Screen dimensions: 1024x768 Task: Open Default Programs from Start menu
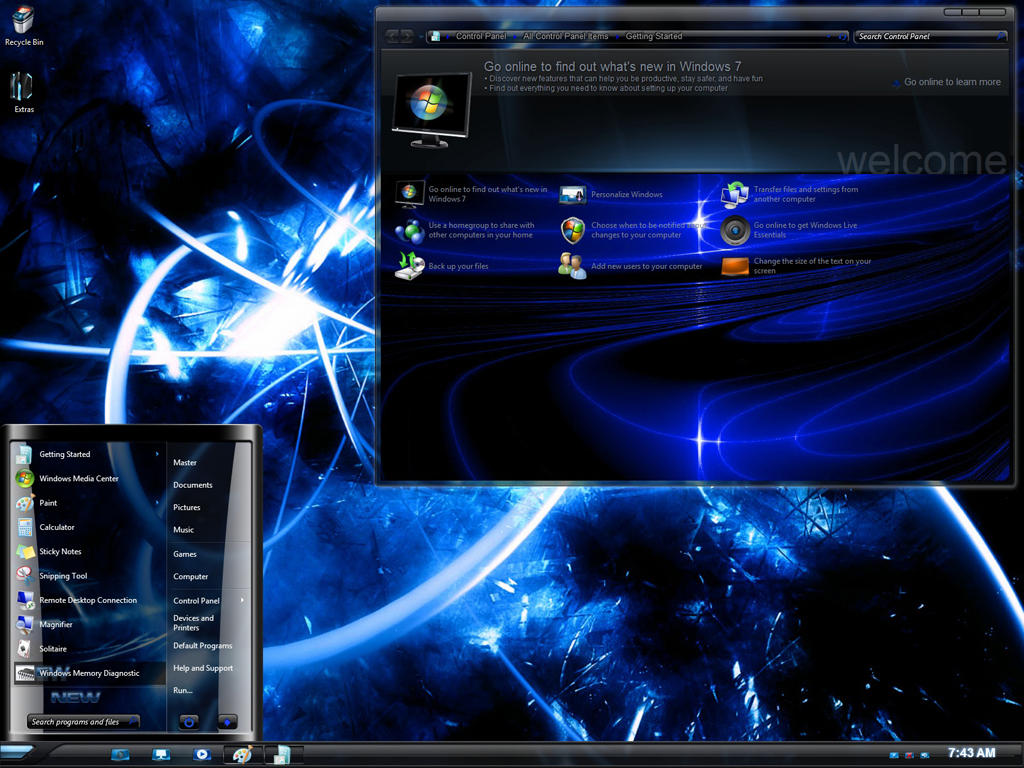tap(202, 645)
